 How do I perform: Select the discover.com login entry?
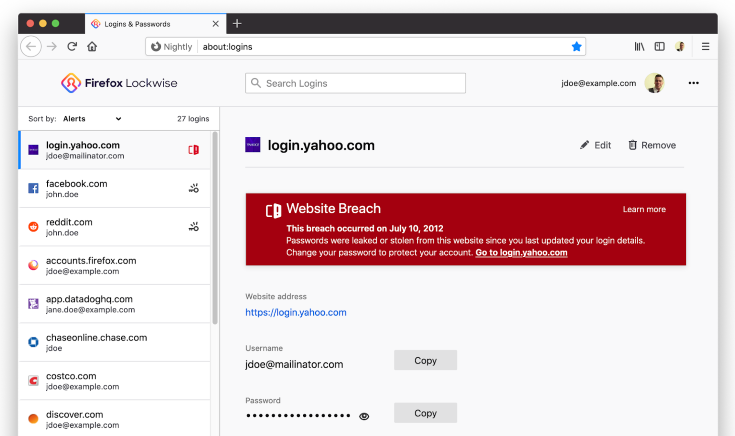click(114, 418)
